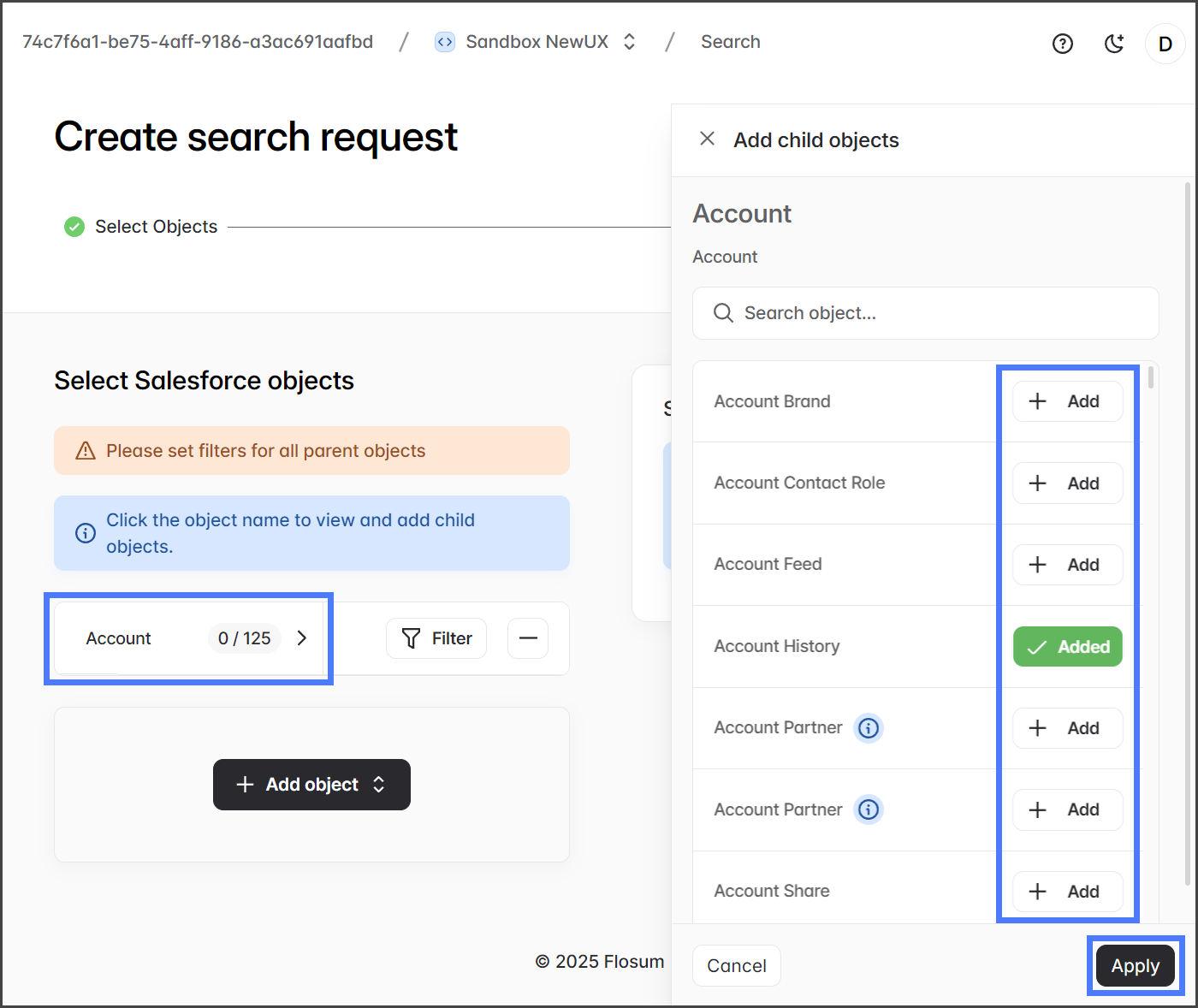Screen dimensions: 1198x1008
Task: Open the help question mark icon
Action: (1062, 44)
